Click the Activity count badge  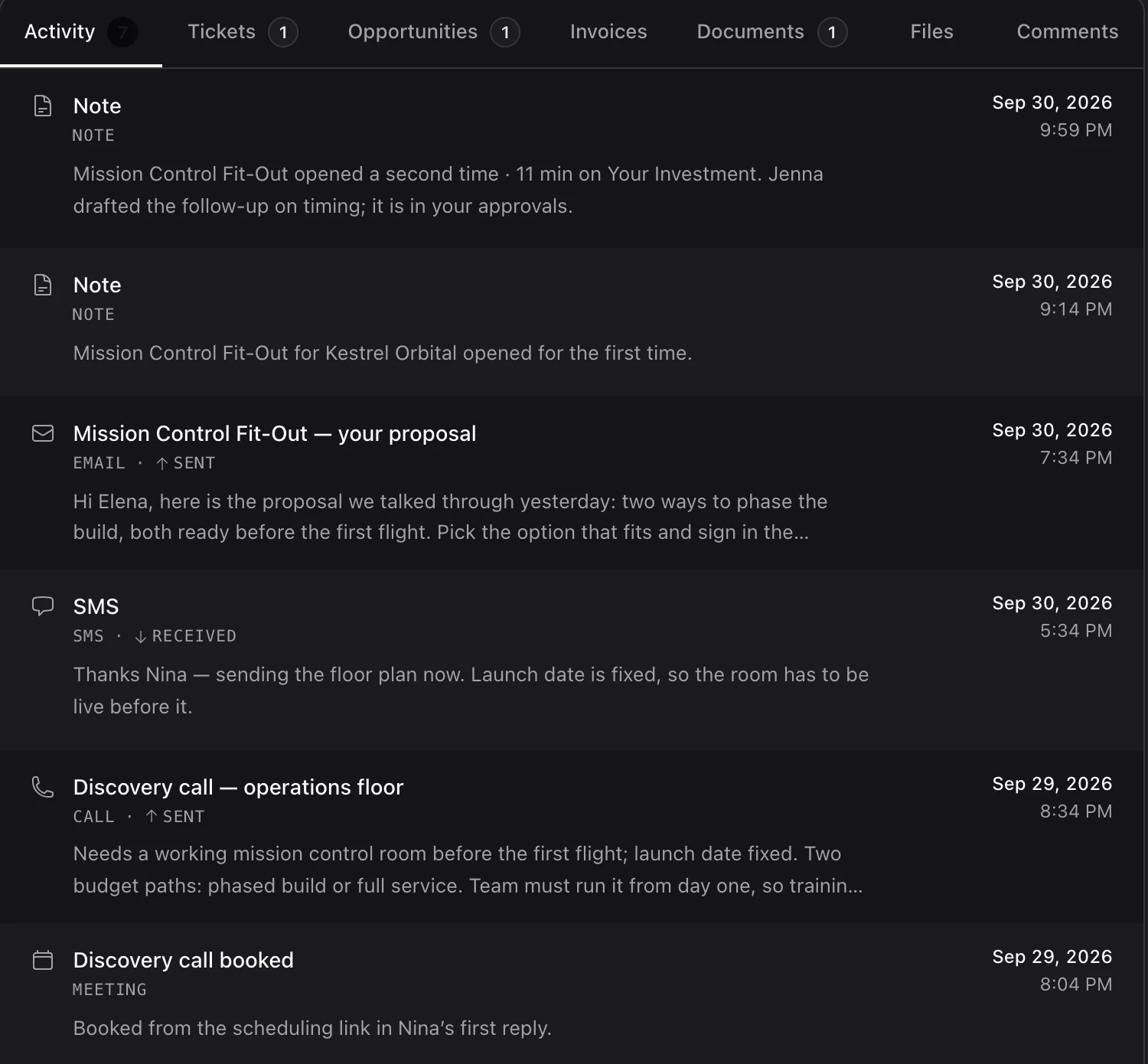122,32
